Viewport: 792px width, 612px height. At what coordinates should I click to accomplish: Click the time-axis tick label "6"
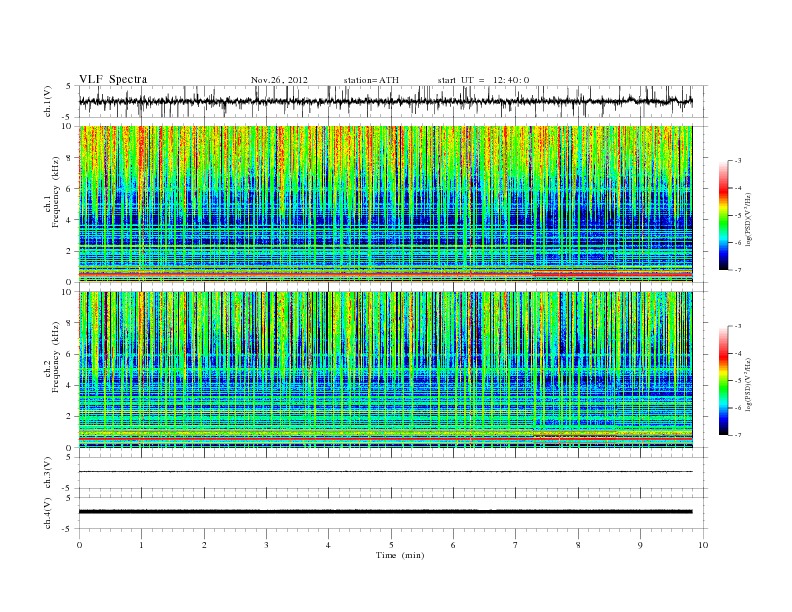(x=453, y=545)
